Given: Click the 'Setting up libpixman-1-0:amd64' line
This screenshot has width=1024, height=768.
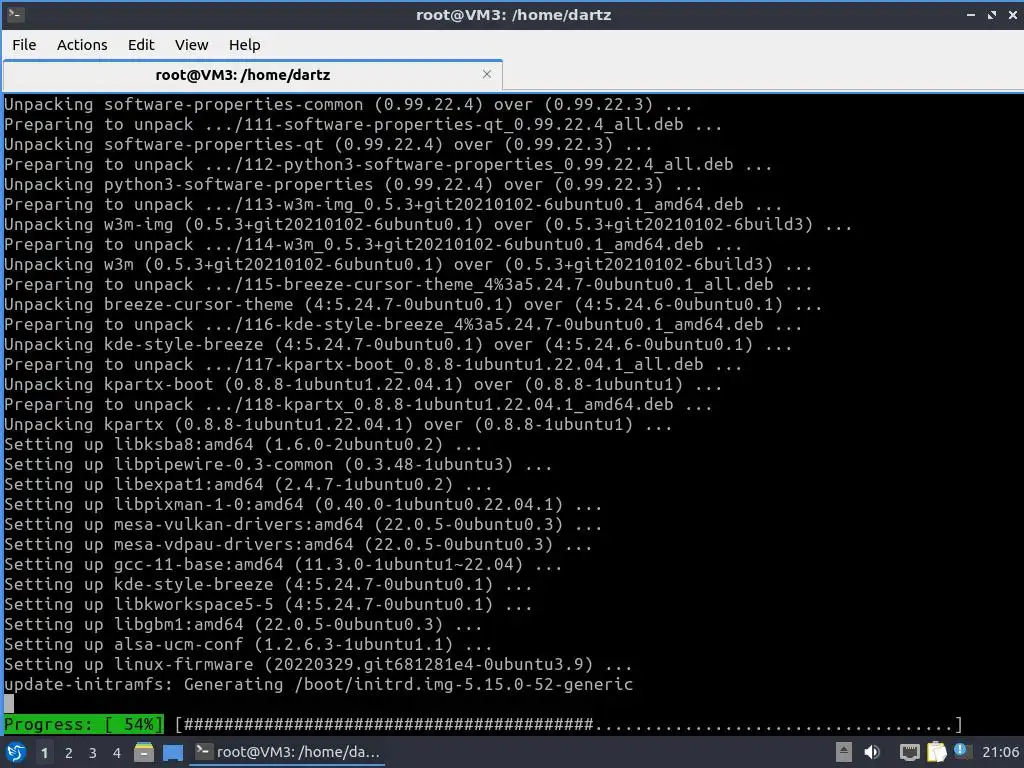Looking at the screenshot, I should pyautogui.click(x=303, y=505).
